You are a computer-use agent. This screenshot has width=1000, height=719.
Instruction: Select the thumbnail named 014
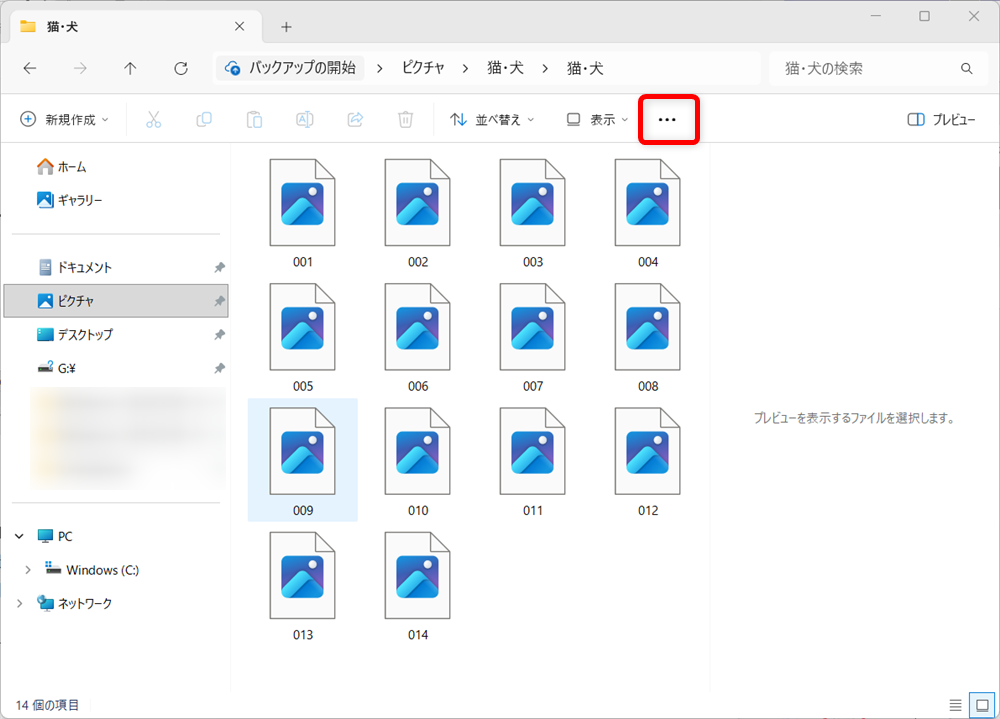[417, 575]
